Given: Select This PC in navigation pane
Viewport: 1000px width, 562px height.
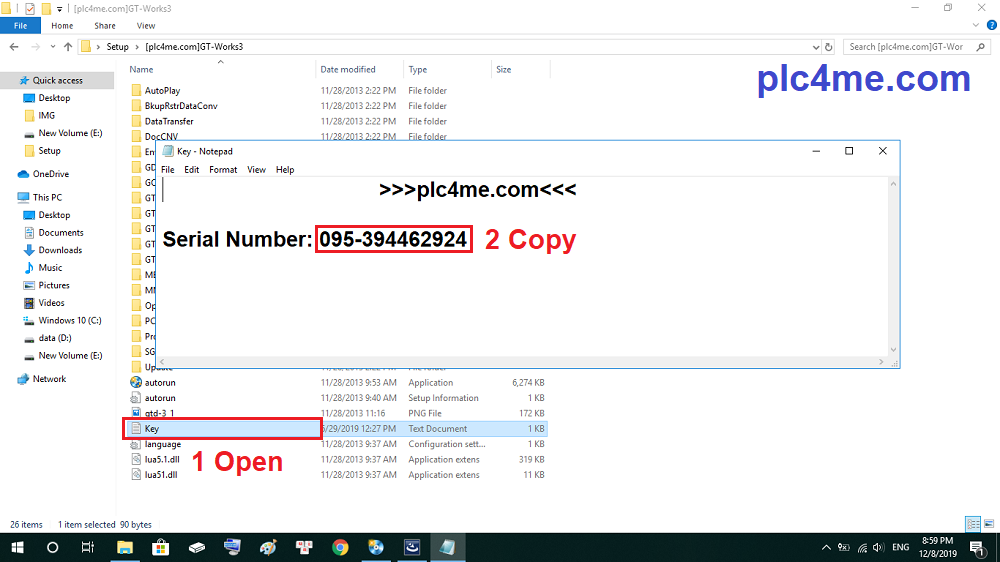Looking at the screenshot, I should pyautogui.click(x=47, y=198).
